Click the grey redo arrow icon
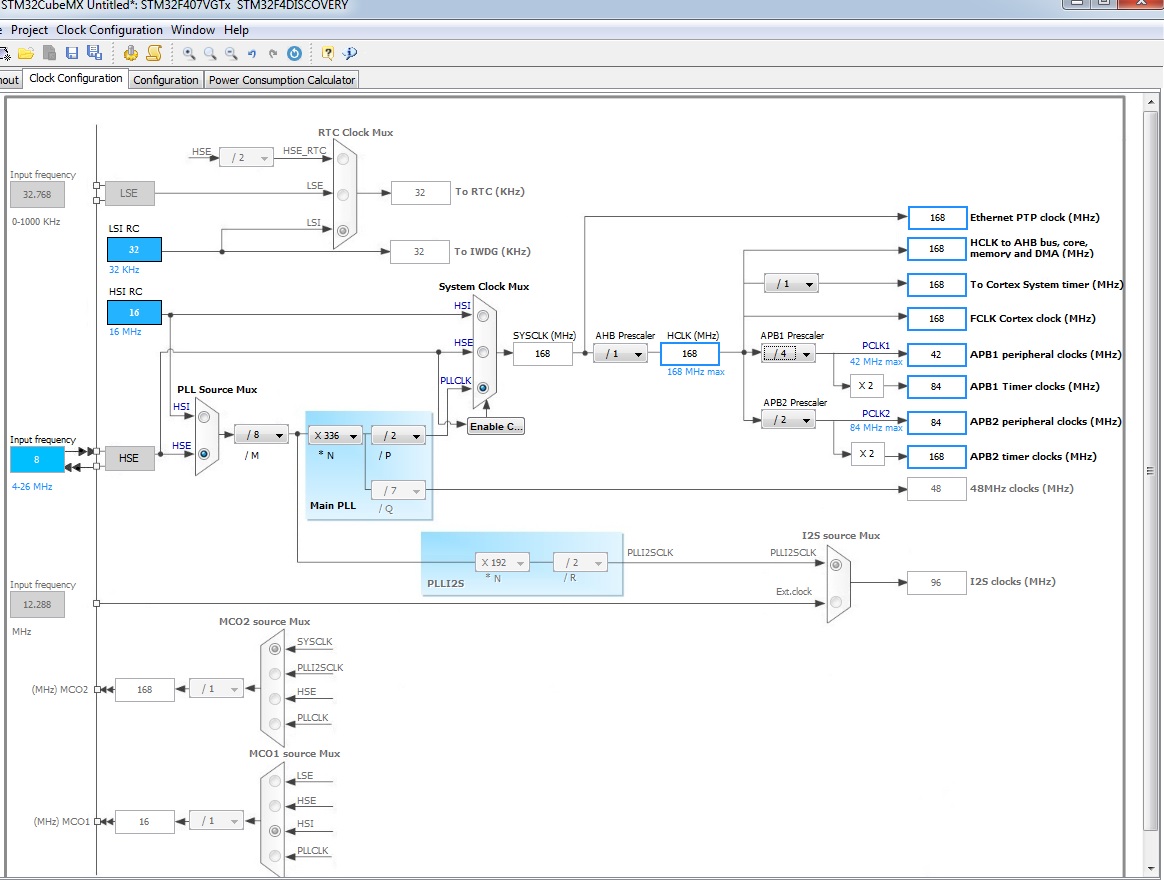Image resolution: width=1164 pixels, height=880 pixels. [273, 53]
